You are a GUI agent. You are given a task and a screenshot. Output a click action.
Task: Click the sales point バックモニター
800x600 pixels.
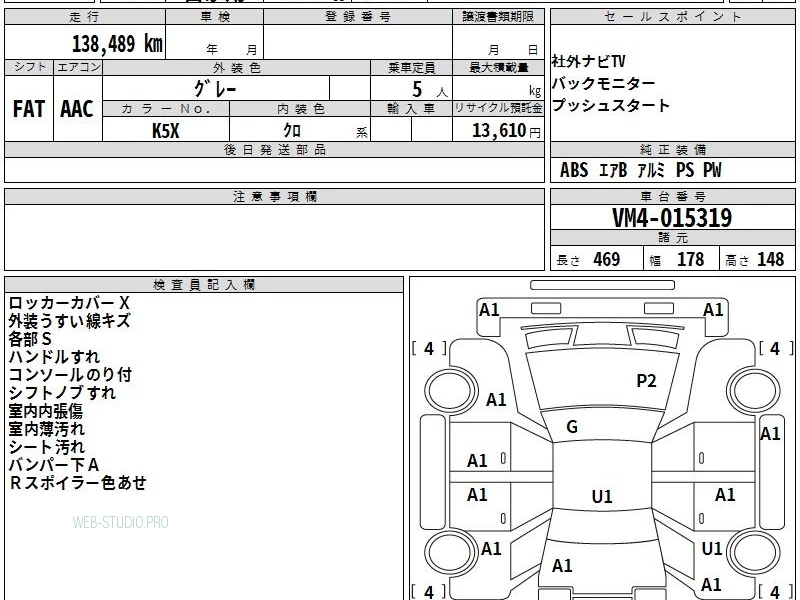click(x=604, y=83)
